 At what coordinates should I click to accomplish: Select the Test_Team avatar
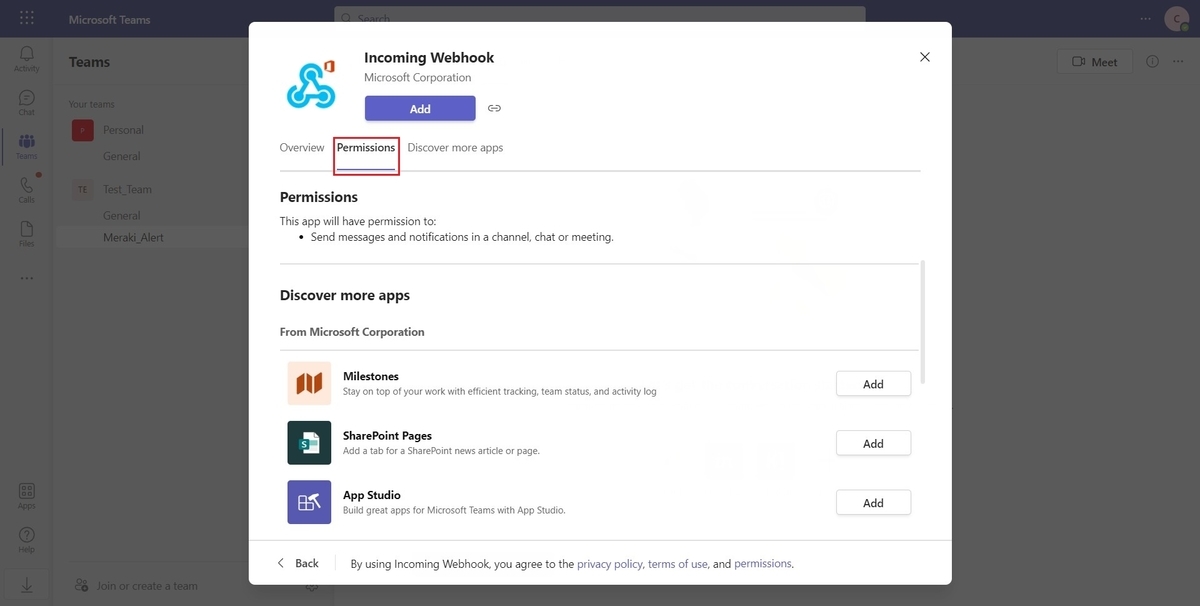point(83,189)
